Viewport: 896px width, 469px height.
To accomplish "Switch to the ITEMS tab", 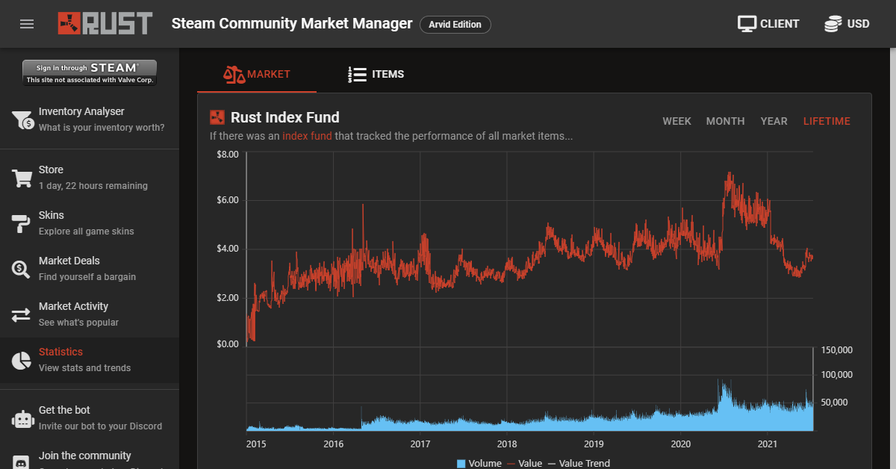I will click(375, 74).
